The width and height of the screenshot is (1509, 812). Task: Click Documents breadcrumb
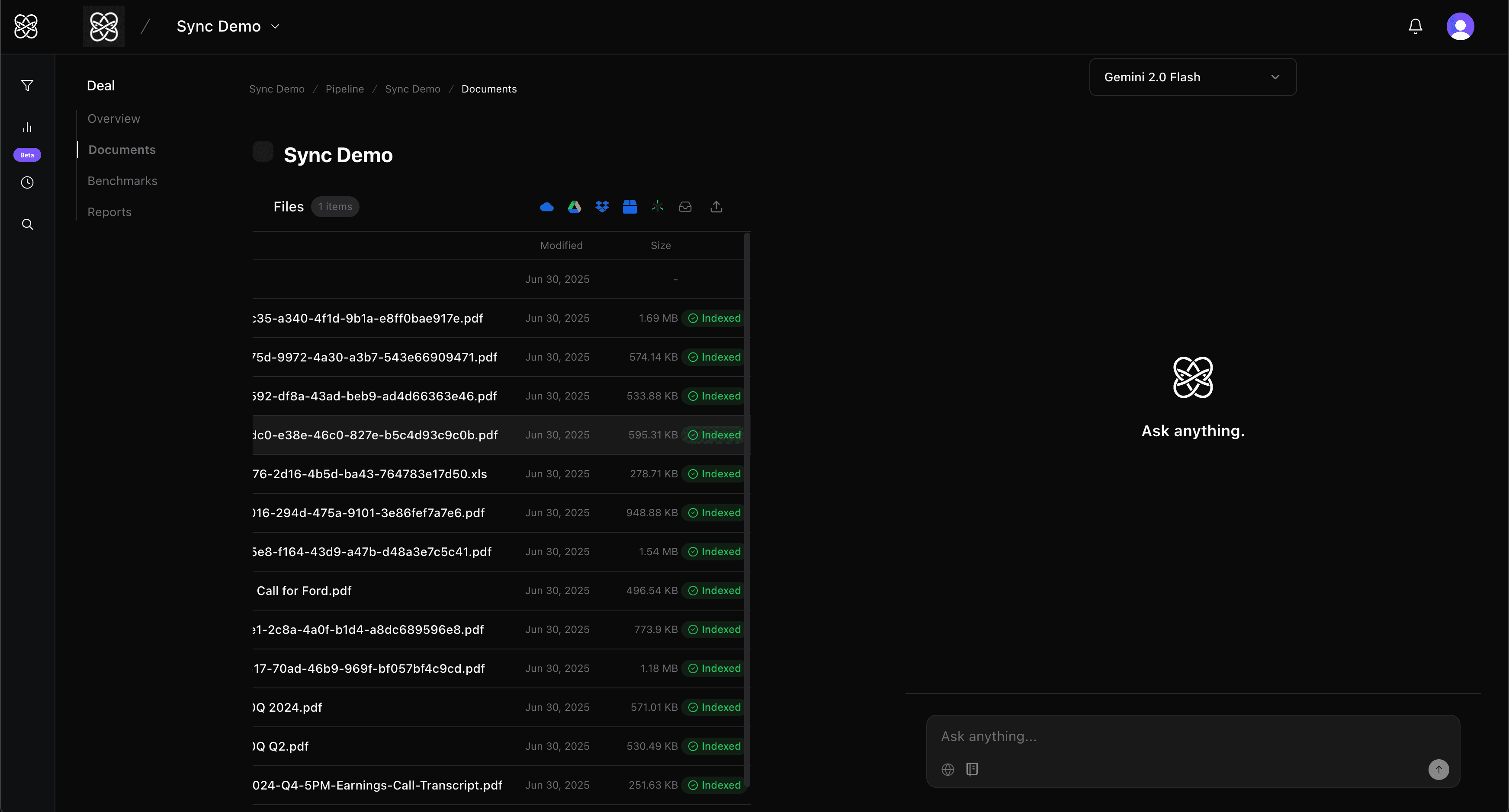[488, 89]
